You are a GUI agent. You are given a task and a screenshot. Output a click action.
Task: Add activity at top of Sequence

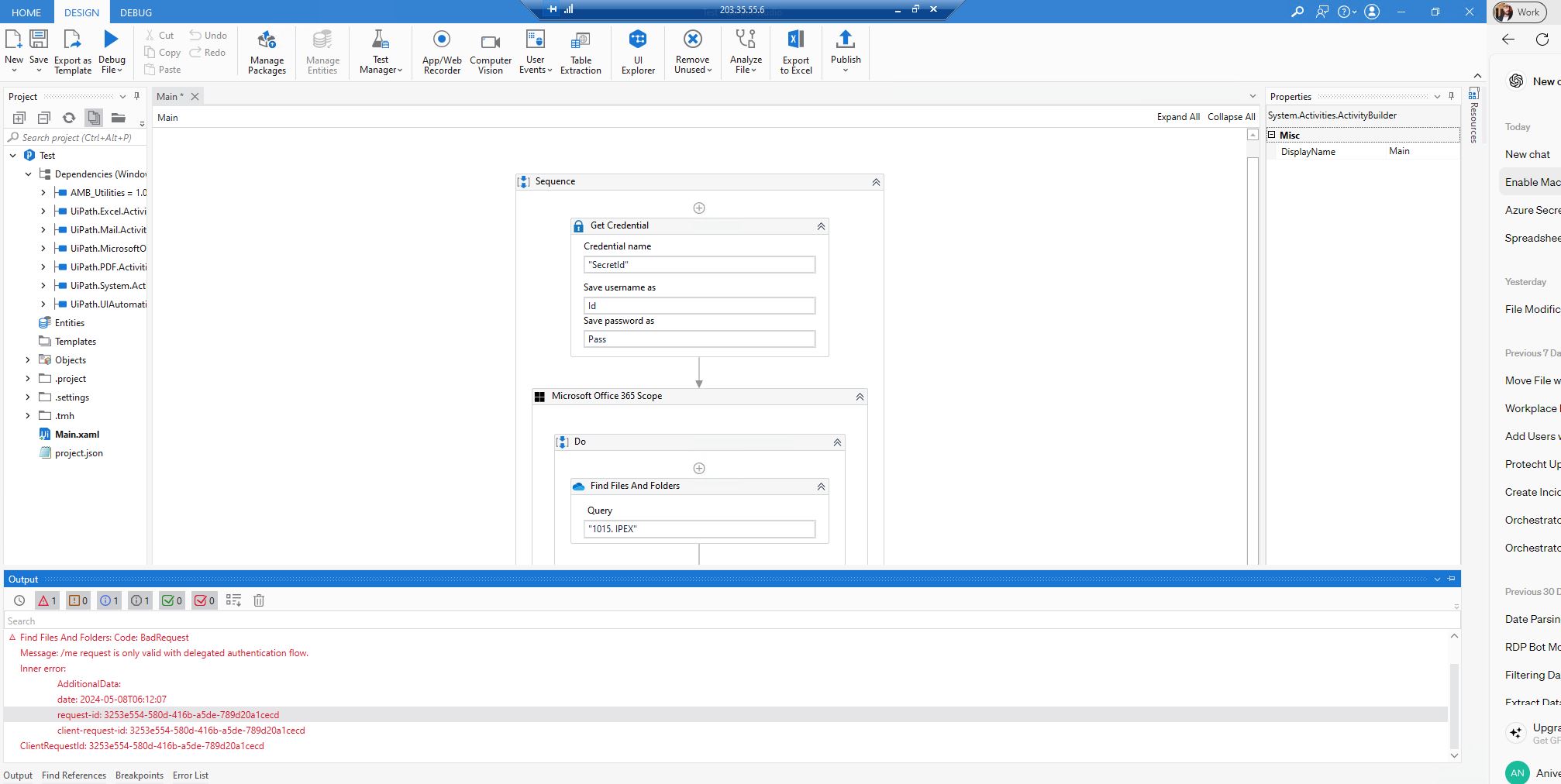tap(699, 208)
